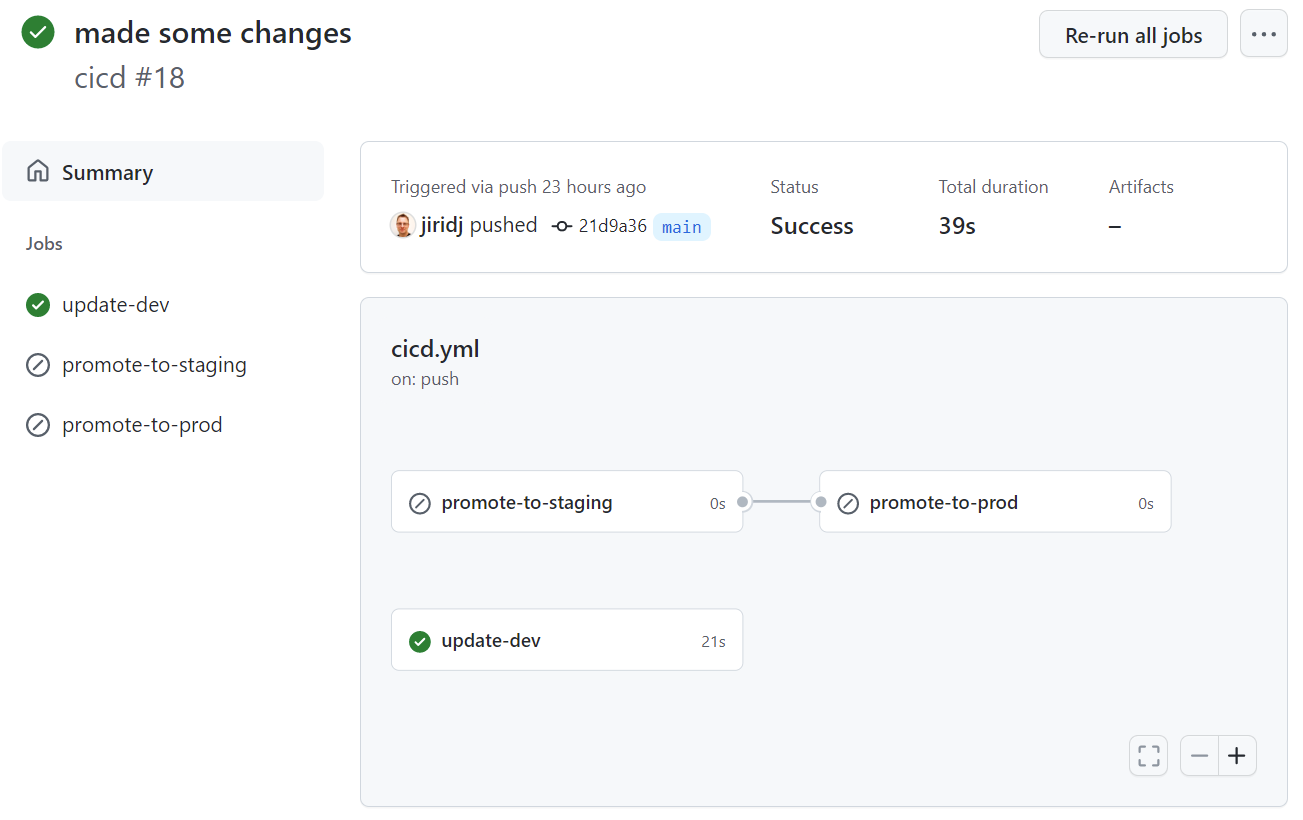Click the fit-to-view icon in the workflow graph
Viewport: 1303px width, 820px height.
coord(1148,755)
